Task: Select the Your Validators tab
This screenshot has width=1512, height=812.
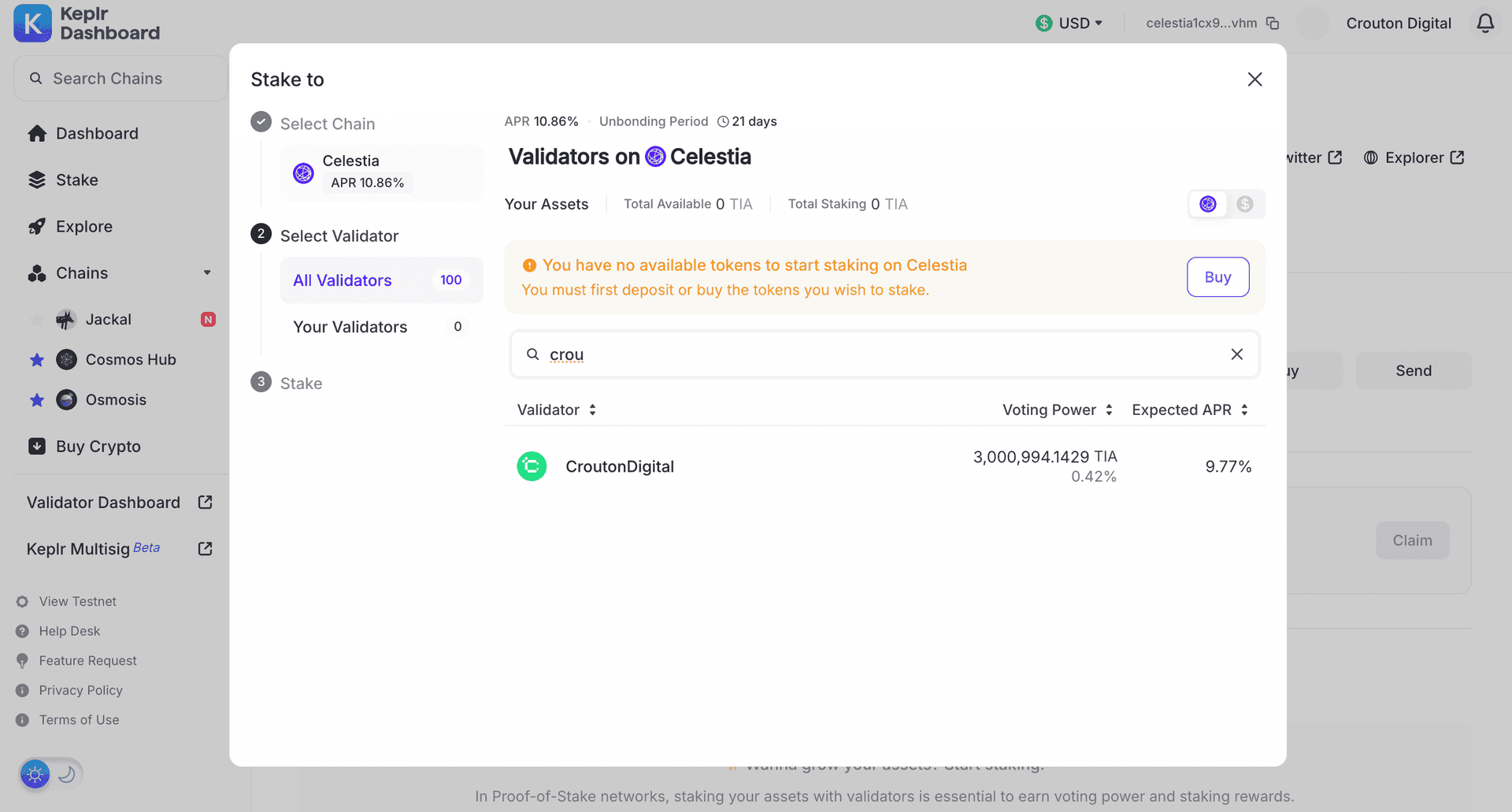Action: pos(350,327)
